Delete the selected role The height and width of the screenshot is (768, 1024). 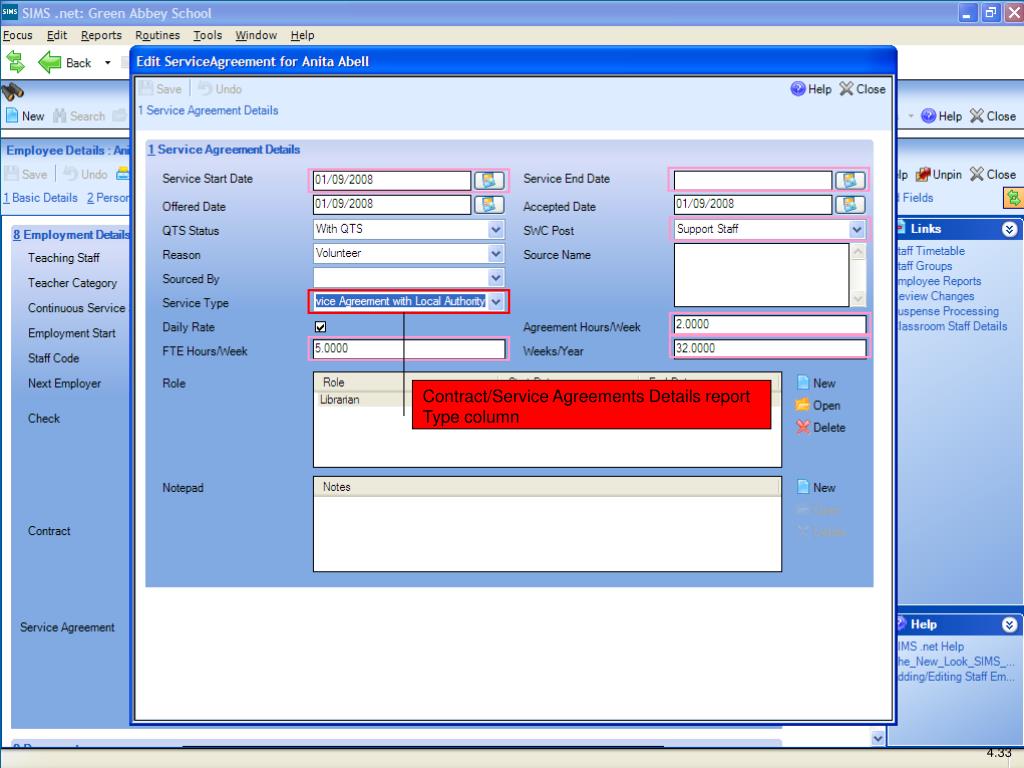(x=820, y=428)
